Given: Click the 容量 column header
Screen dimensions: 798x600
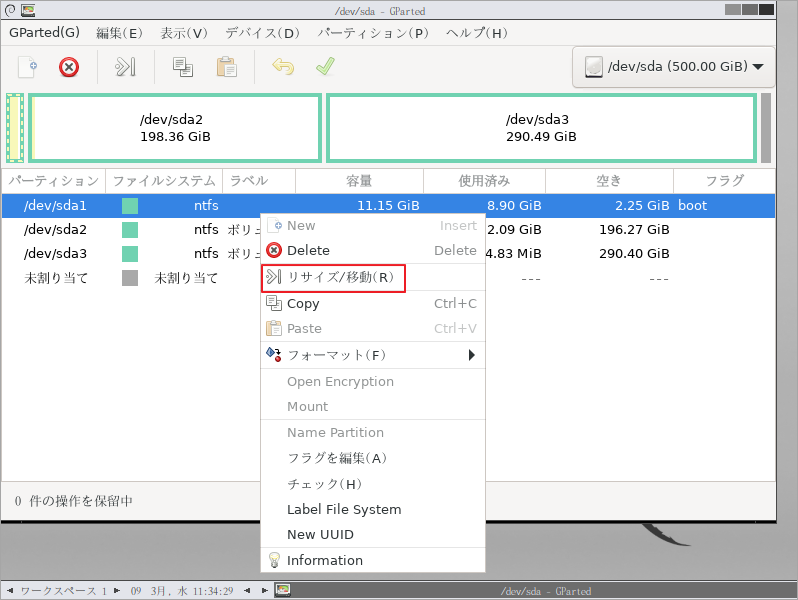Looking at the screenshot, I should pos(359,181).
